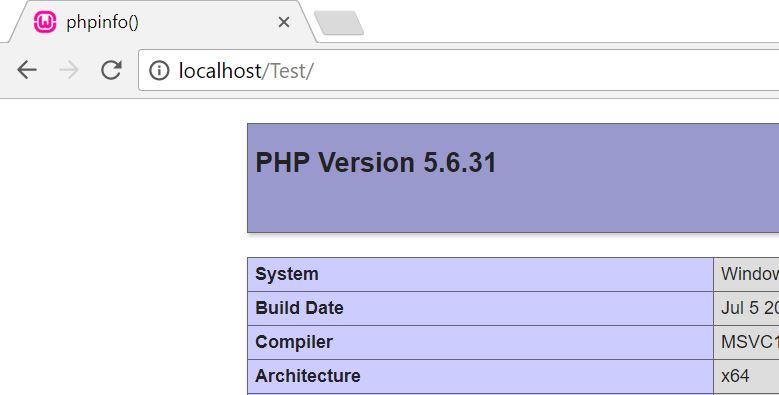
Task: Click the WampServer favicon on the tab
Action: (45, 22)
